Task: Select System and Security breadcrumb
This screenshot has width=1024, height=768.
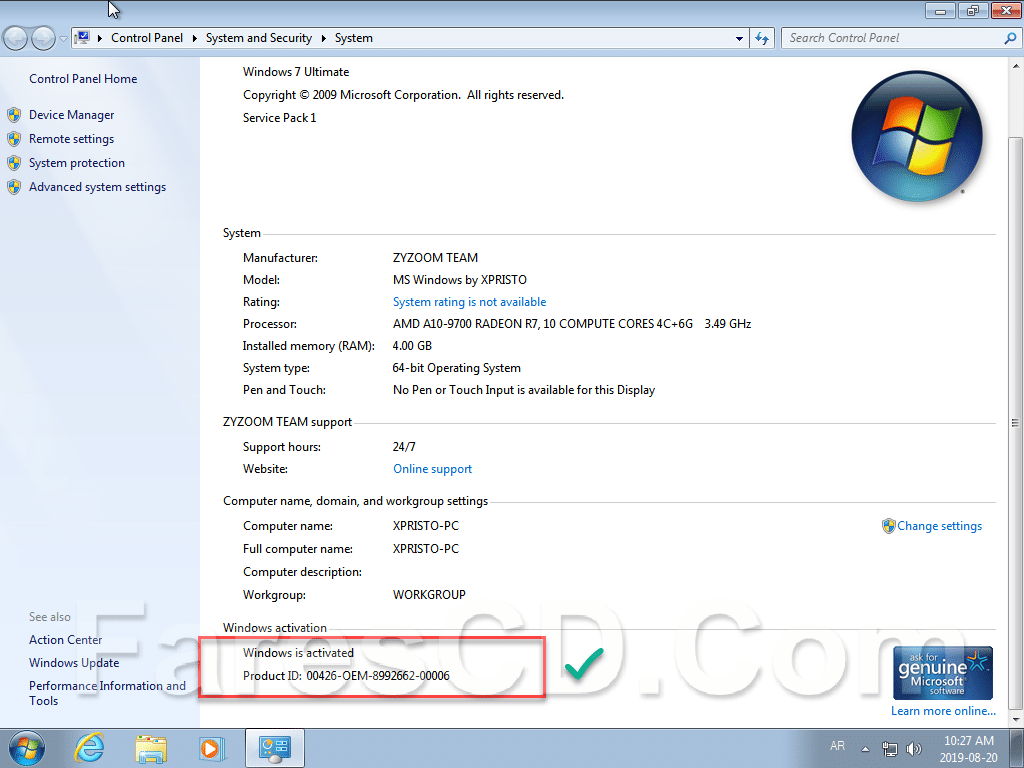Action: pyautogui.click(x=259, y=38)
